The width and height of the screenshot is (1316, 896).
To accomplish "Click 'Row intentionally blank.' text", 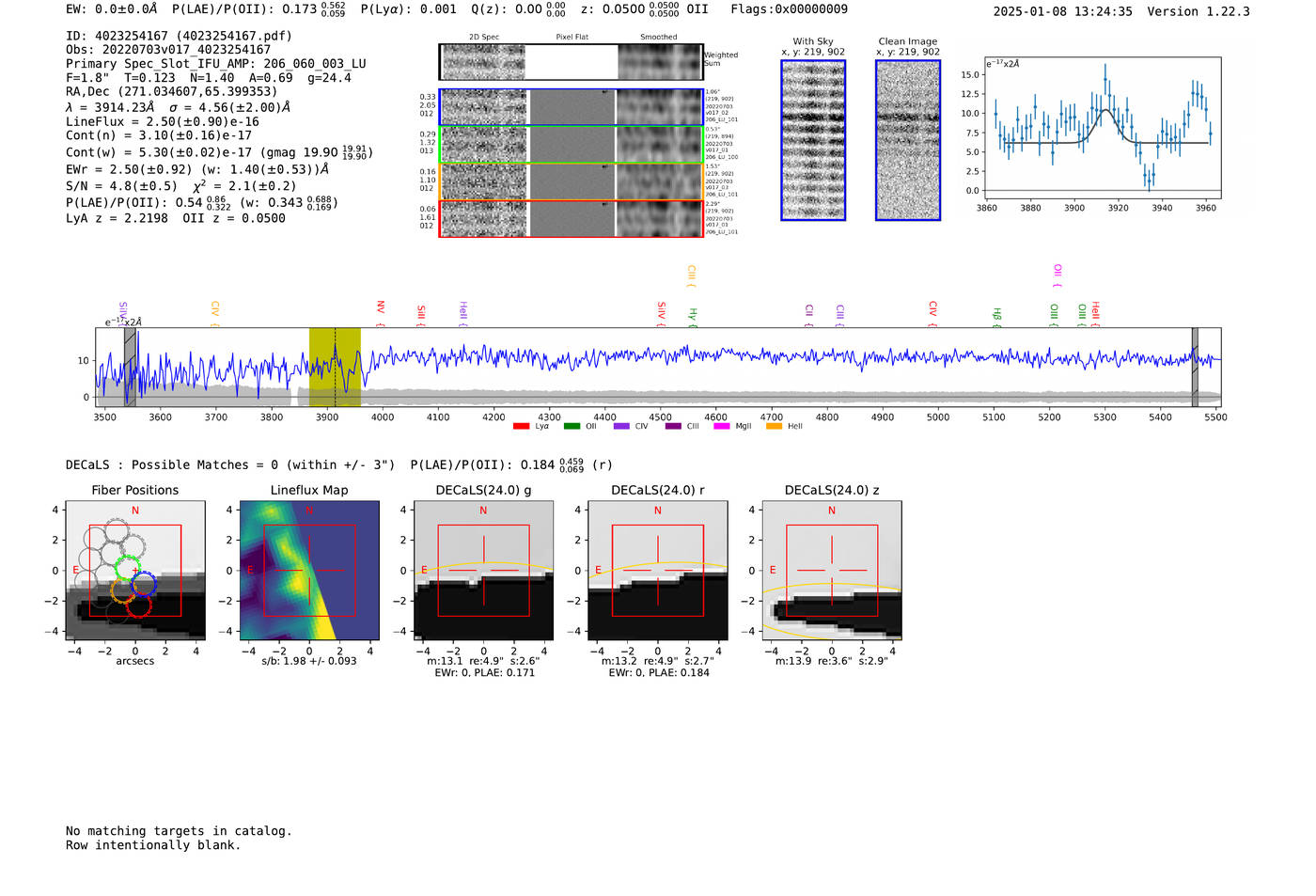I will point(153,844).
